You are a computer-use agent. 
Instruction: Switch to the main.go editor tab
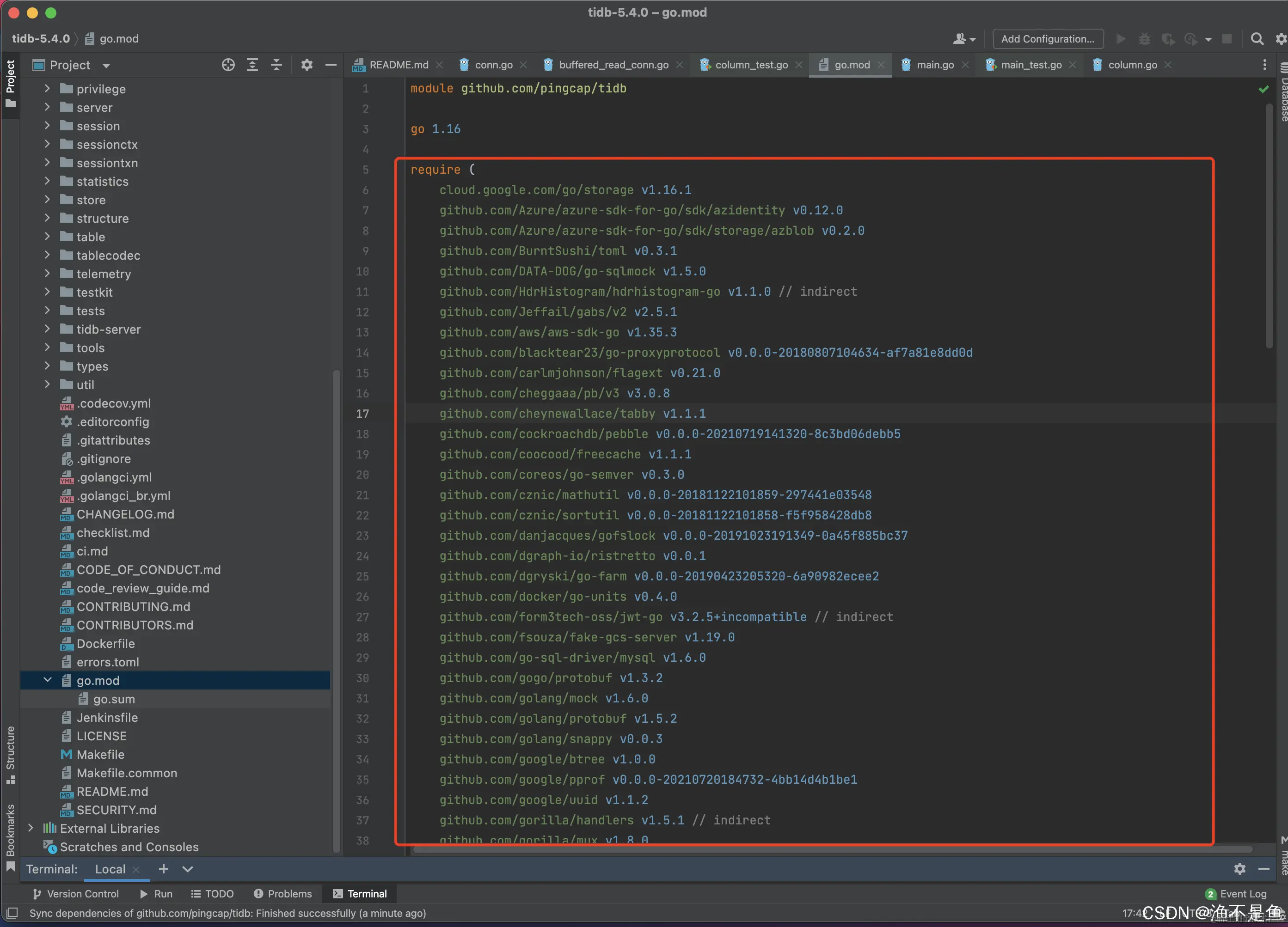coord(934,65)
